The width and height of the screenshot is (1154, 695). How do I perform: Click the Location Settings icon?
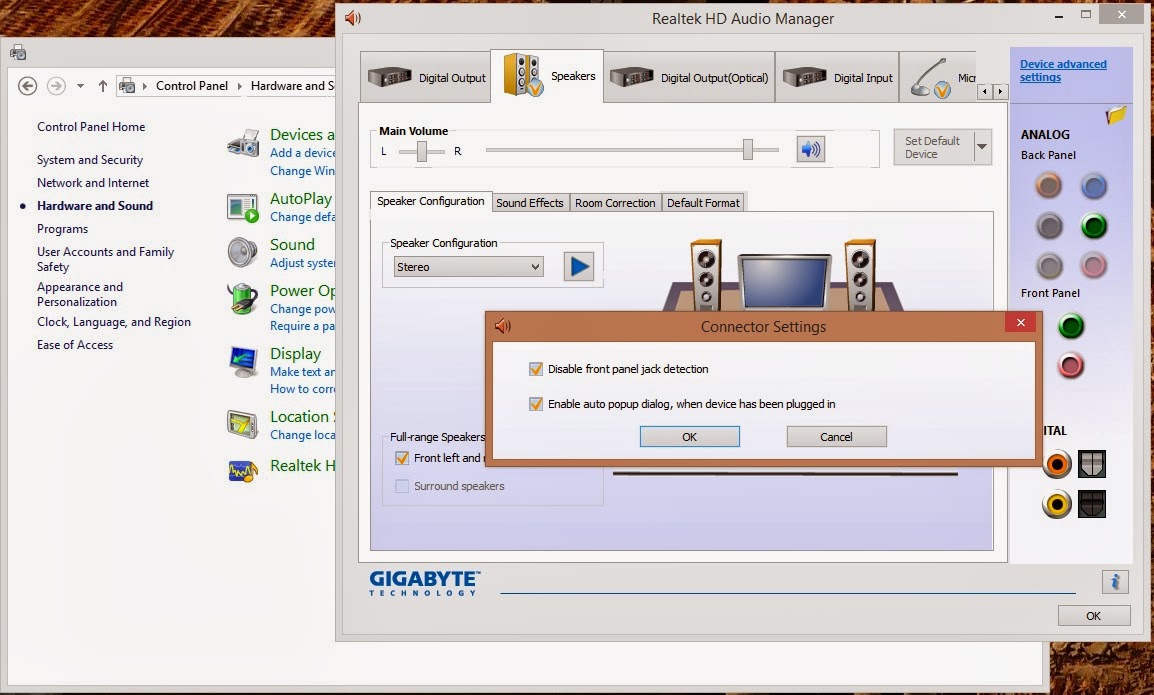pyautogui.click(x=242, y=425)
